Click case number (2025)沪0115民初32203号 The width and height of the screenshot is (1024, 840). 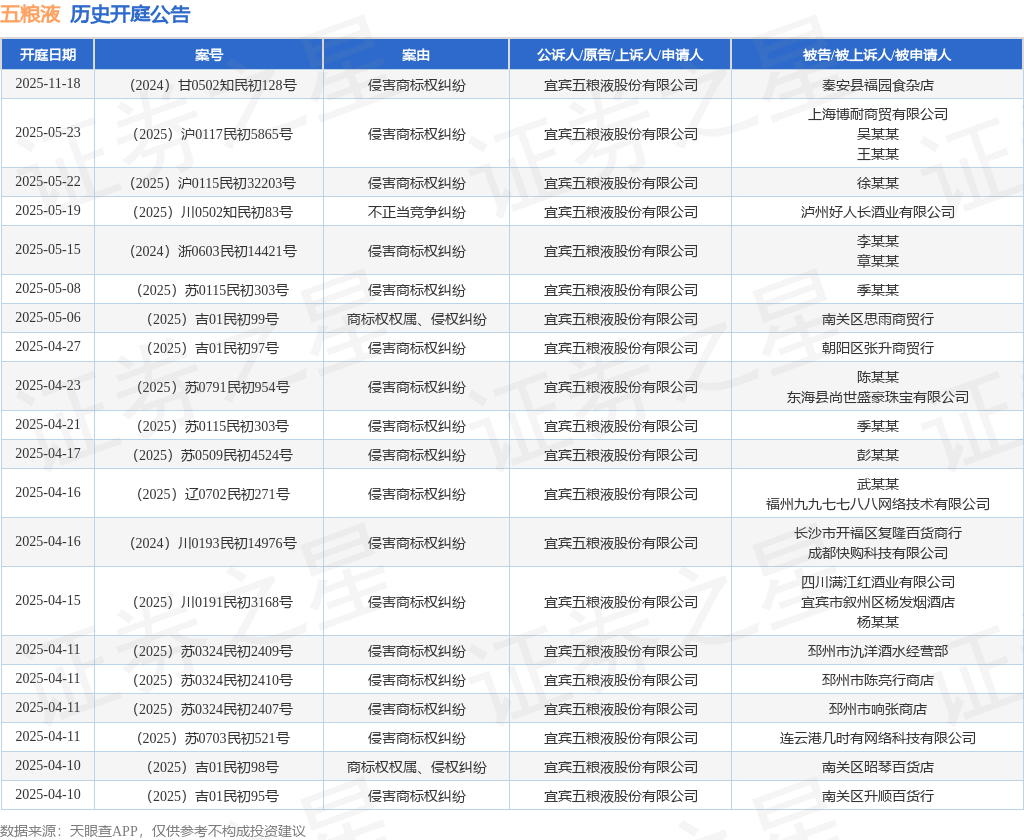coord(213,183)
